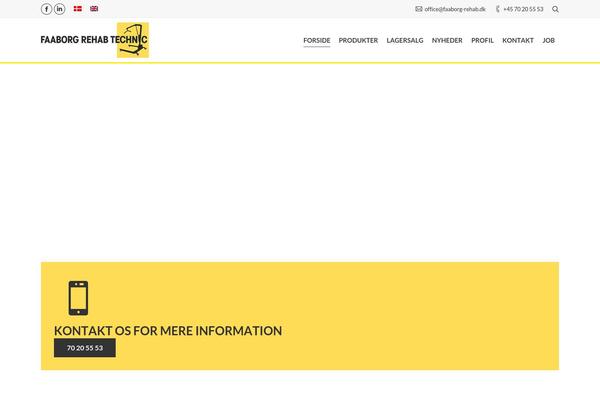Open the LinkedIn page icon
600x400 pixels.
60,9
